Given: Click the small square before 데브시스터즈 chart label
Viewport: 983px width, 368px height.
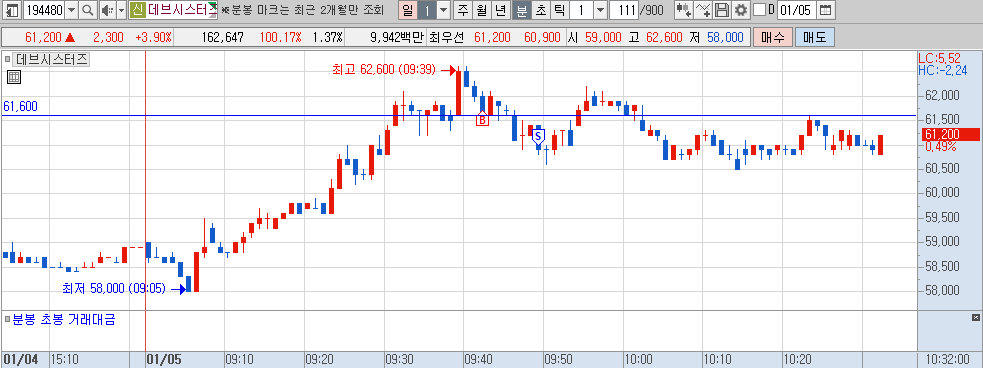Looking at the screenshot, I should coord(8,60).
